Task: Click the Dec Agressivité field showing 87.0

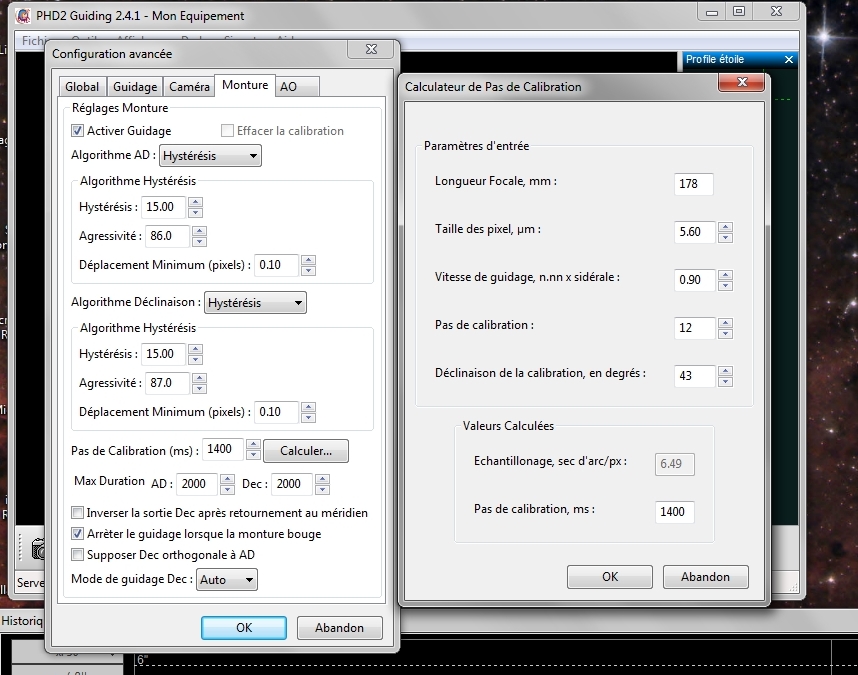Action: [167, 383]
